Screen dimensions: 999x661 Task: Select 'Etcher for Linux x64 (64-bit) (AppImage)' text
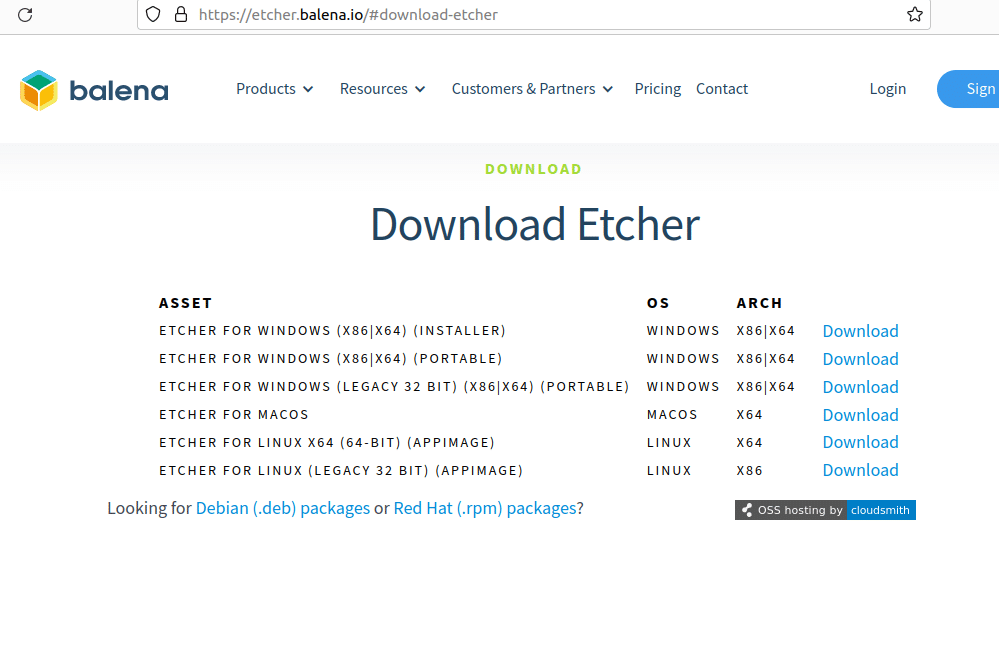coord(327,442)
